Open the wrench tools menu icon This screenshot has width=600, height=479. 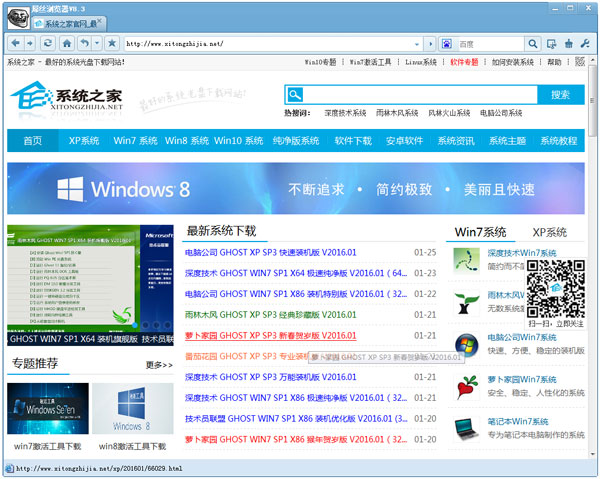pos(585,44)
